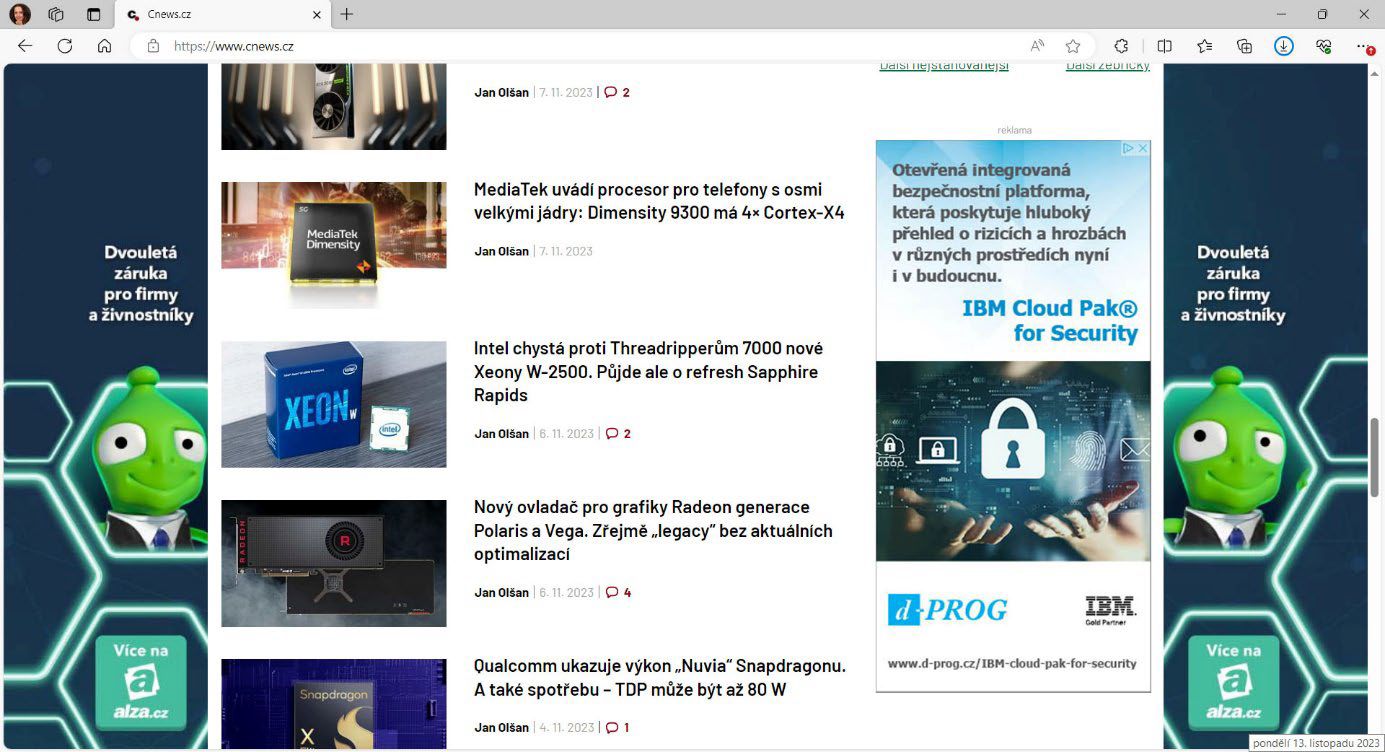Click the d-PROG logo in the ad
The height and width of the screenshot is (752, 1385).
(947, 609)
